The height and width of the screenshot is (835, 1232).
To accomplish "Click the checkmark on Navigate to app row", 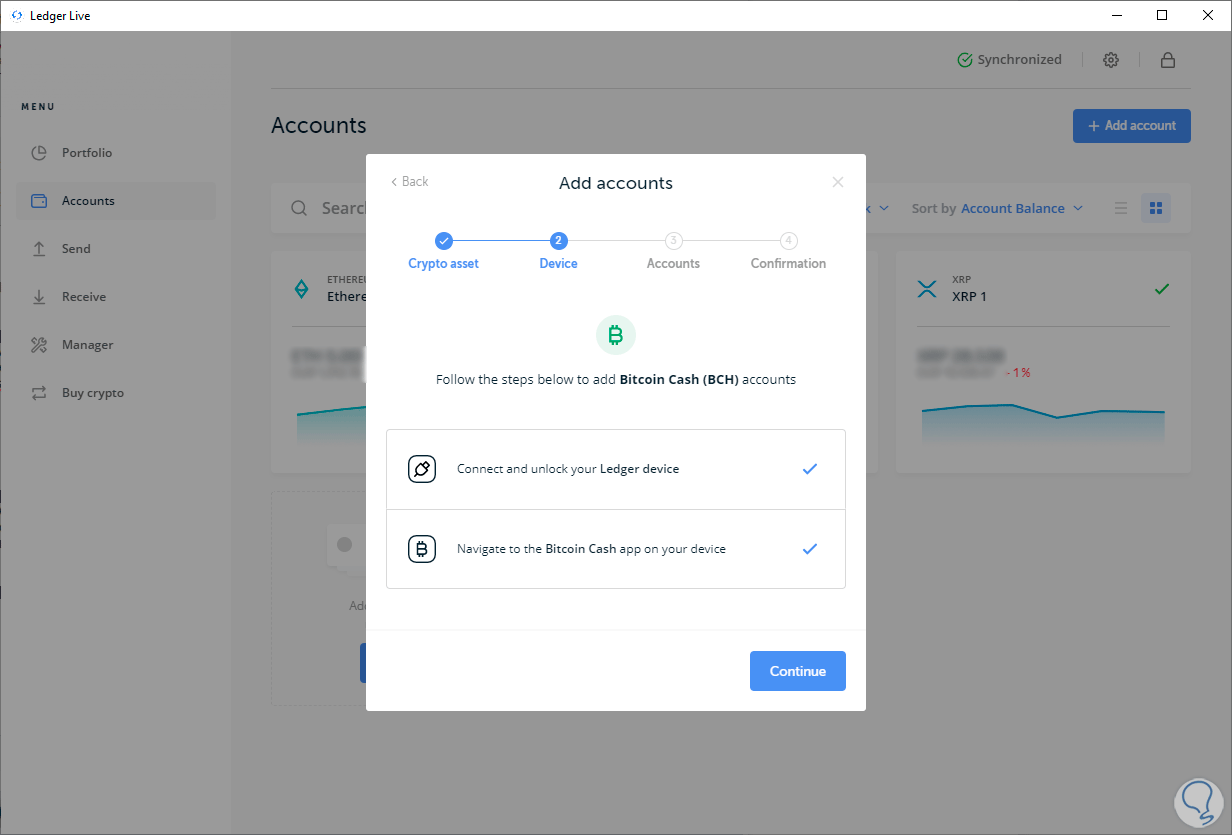I will pyautogui.click(x=810, y=548).
